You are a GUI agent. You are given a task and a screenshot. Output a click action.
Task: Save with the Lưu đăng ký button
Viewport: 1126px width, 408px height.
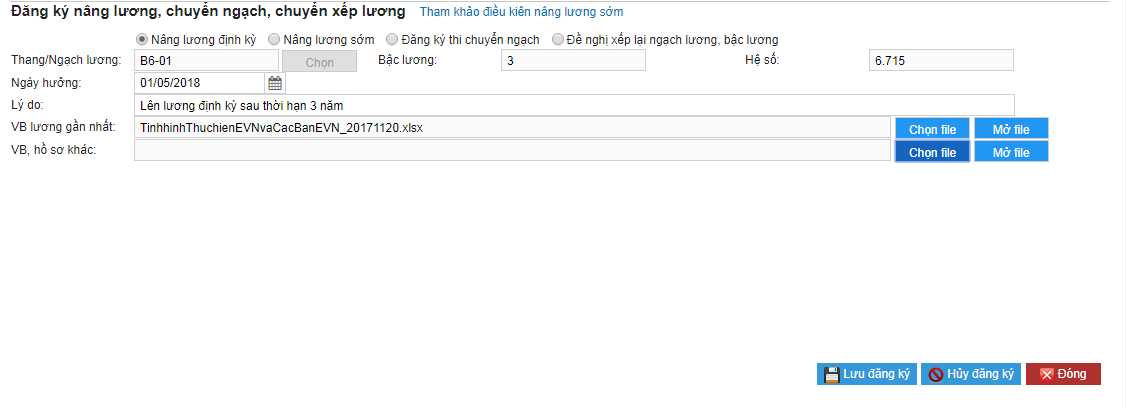click(866, 374)
